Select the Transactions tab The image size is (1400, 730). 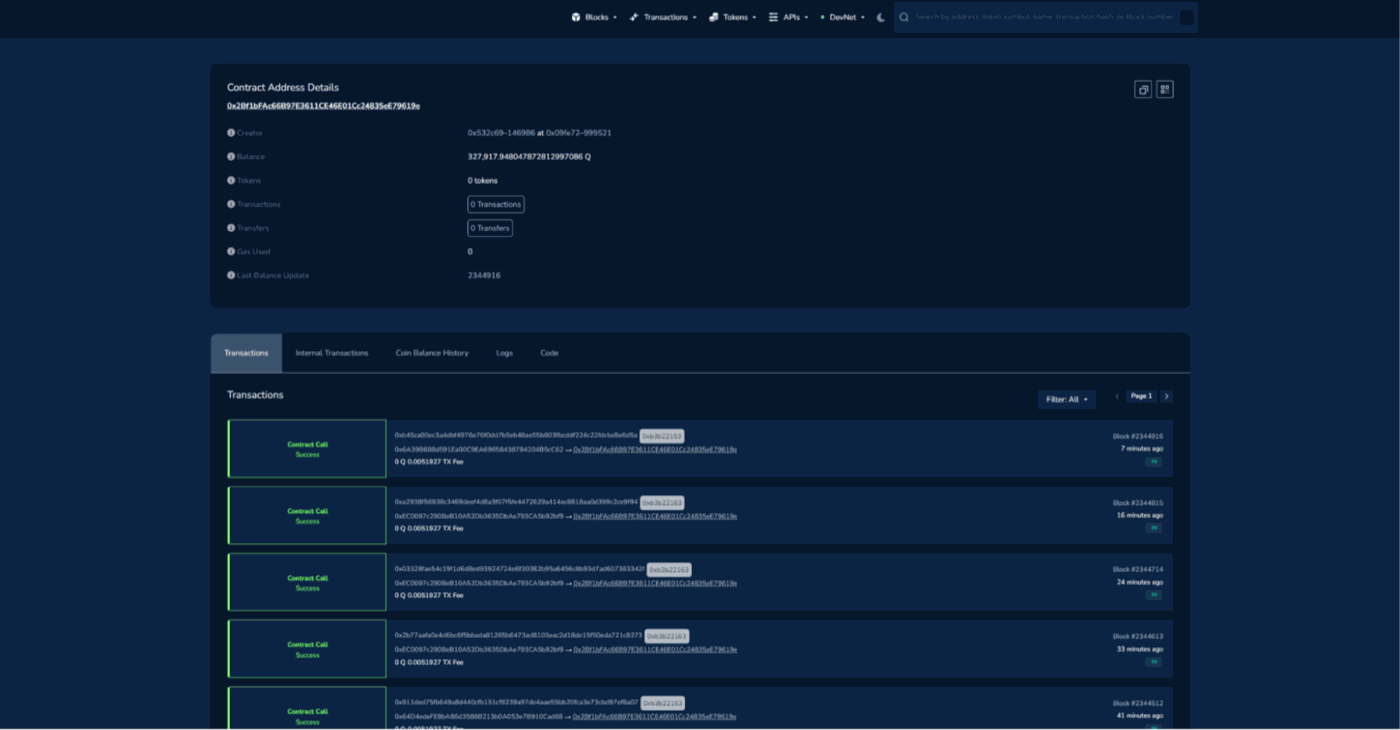tap(246, 353)
